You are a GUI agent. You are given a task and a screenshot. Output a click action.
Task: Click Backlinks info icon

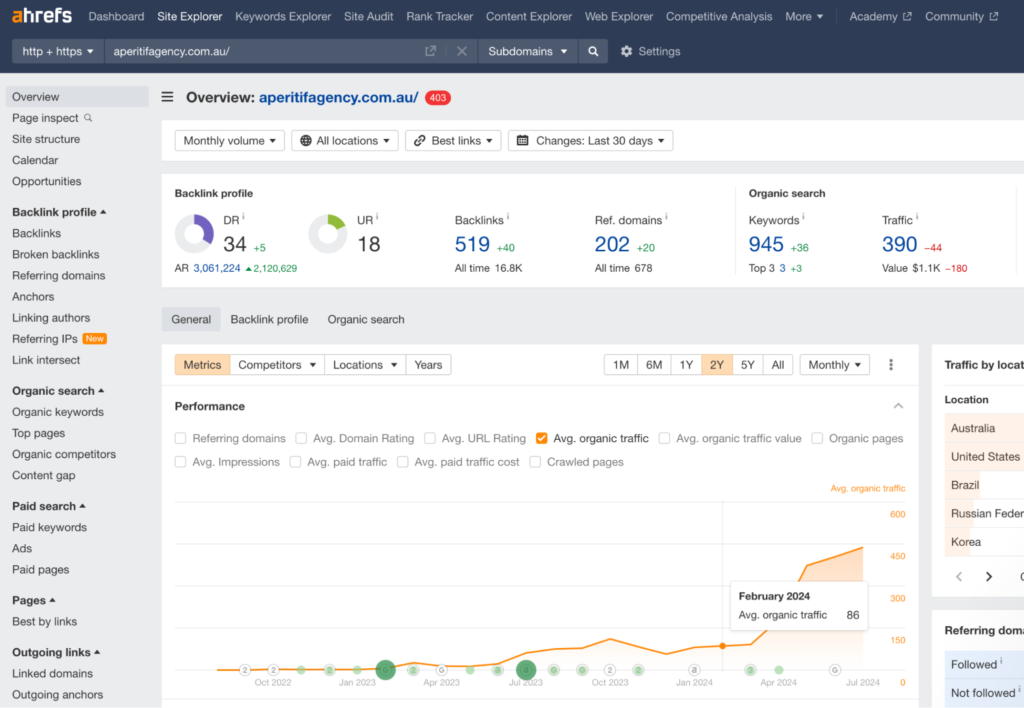[x=508, y=217]
